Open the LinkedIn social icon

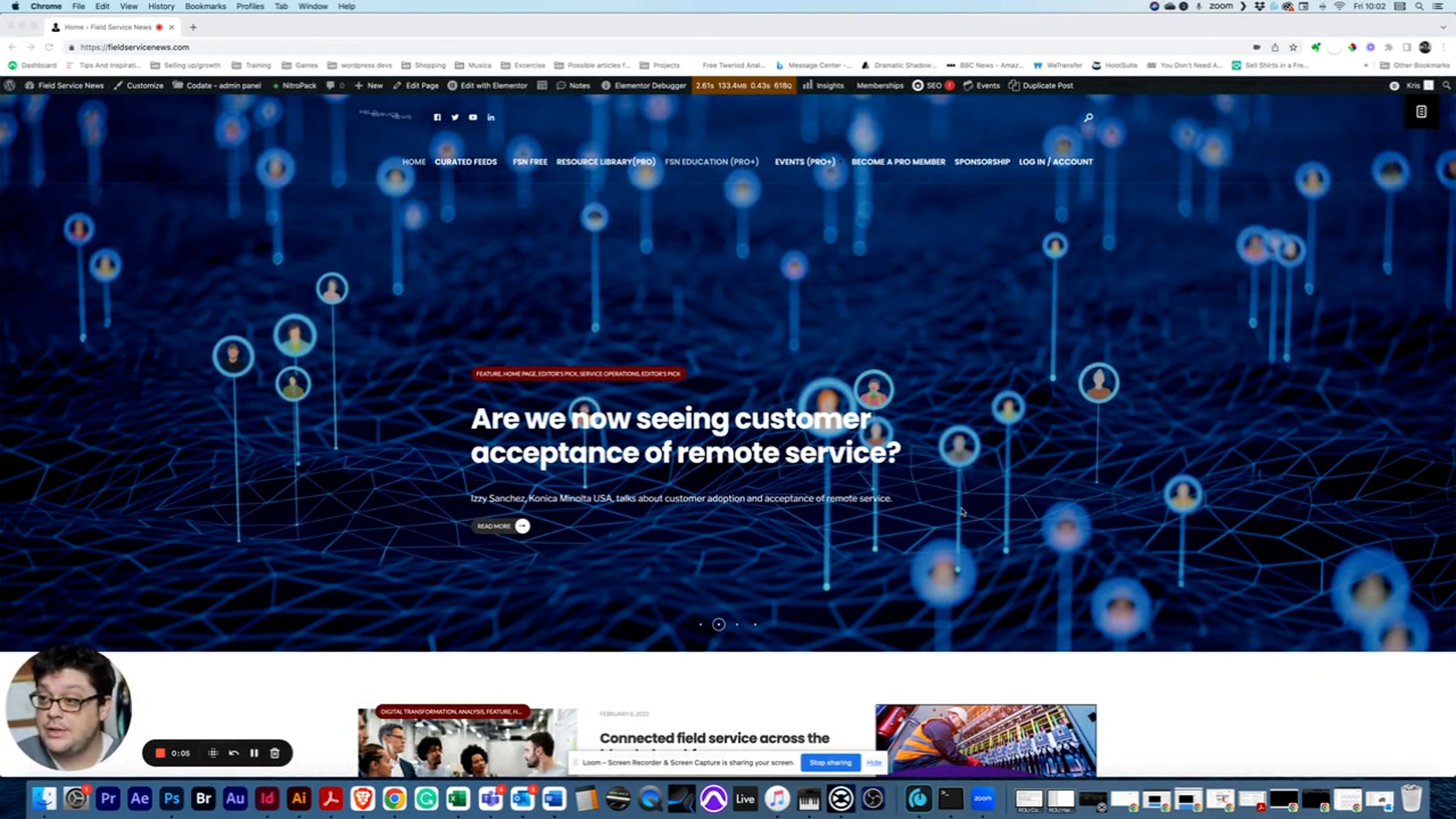coord(491,117)
